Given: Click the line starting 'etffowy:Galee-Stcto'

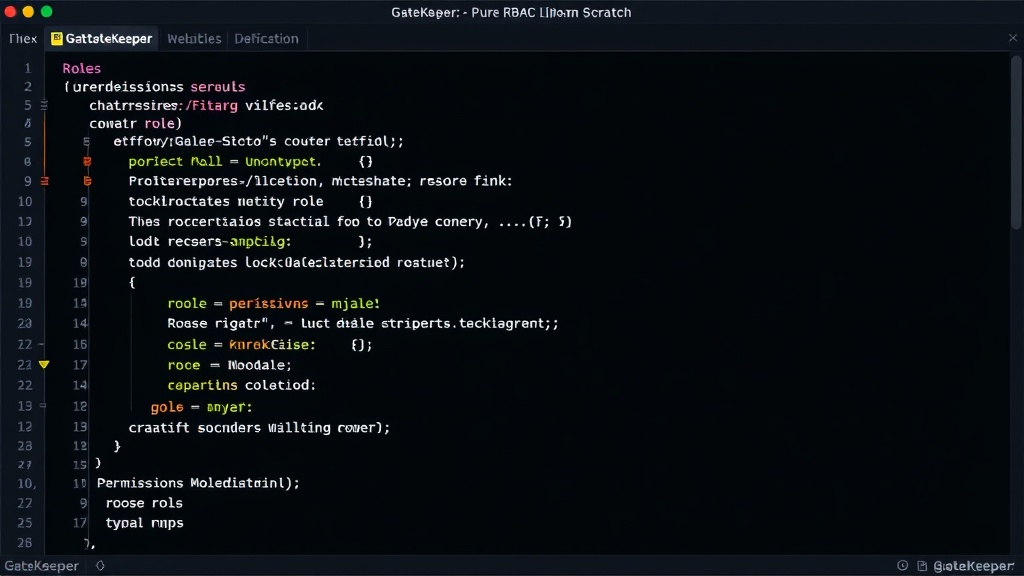Looking at the screenshot, I should coord(259,141).
